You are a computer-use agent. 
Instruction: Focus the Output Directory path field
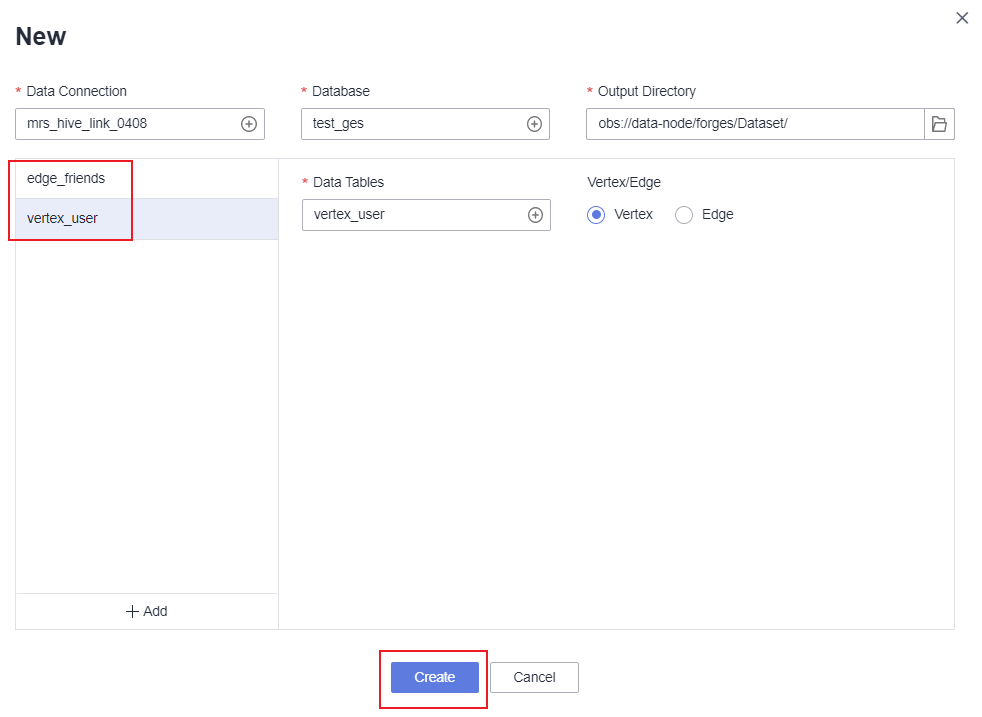click(x=754, y=124)
